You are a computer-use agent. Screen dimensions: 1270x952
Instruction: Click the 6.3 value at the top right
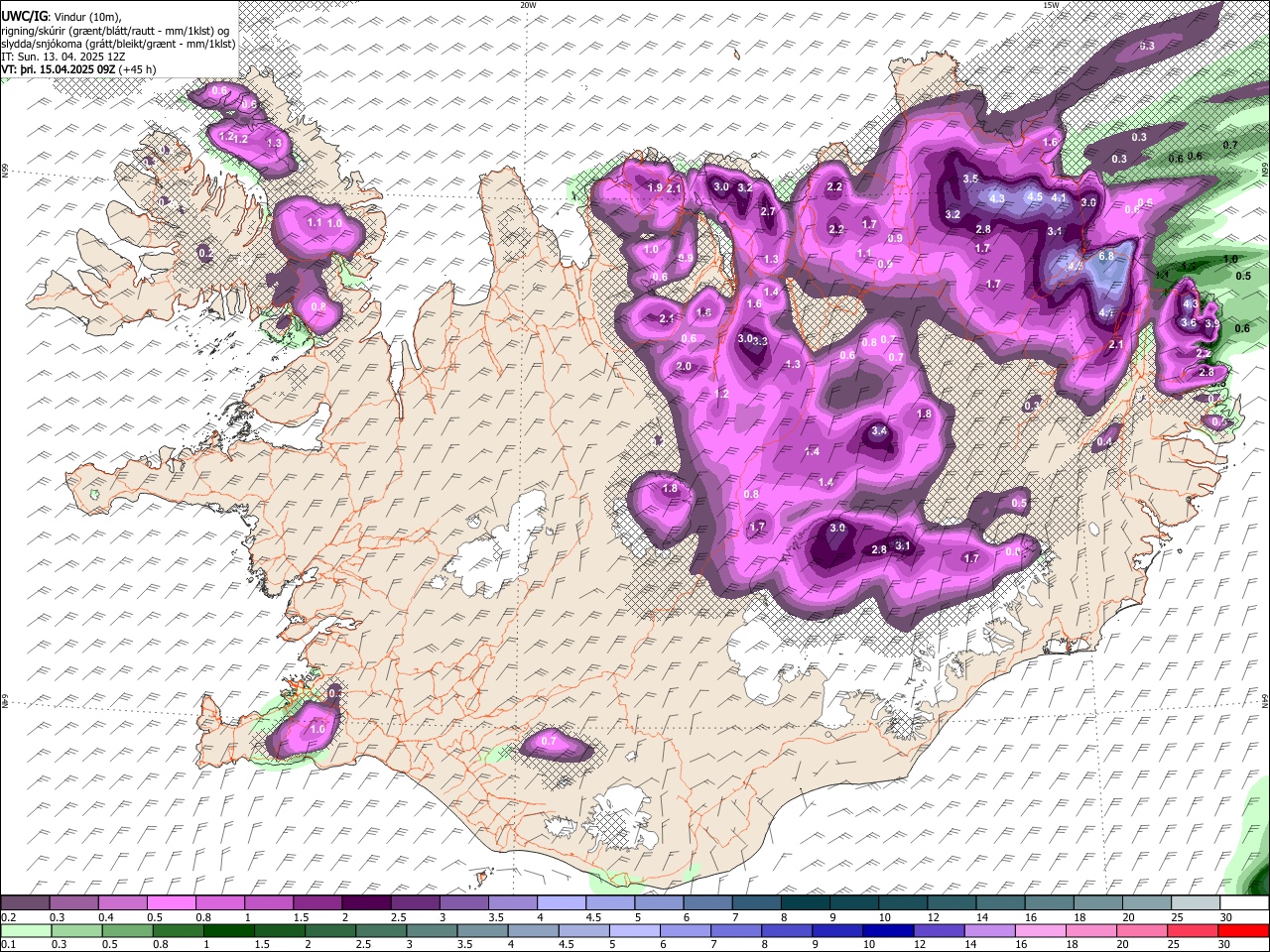1146,46
